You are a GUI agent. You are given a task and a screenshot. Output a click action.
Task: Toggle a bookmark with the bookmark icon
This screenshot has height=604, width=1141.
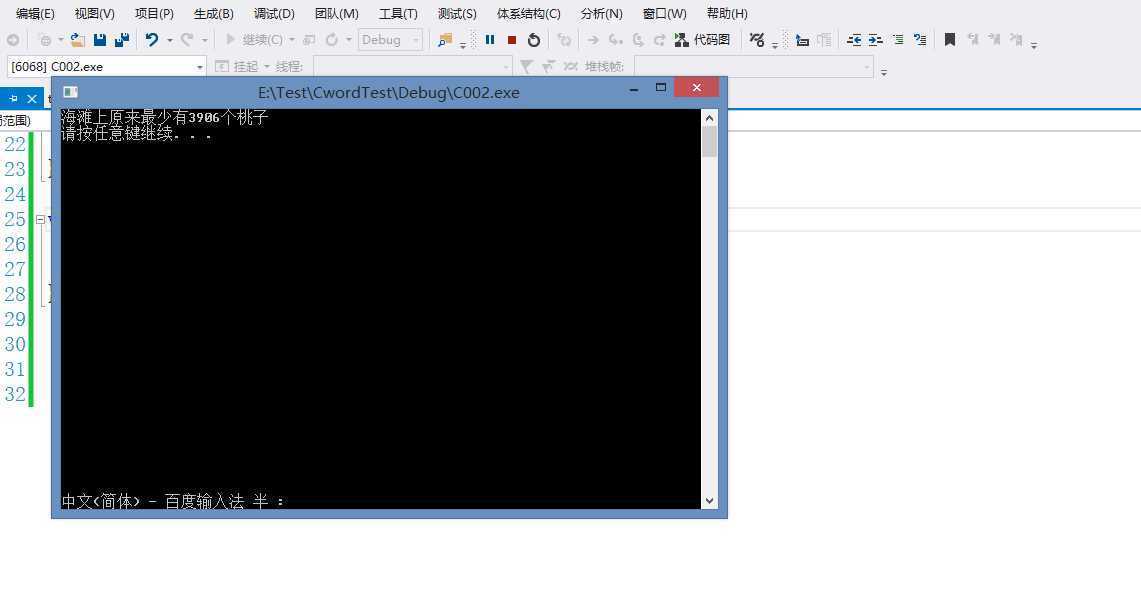(x=950, y=40)
